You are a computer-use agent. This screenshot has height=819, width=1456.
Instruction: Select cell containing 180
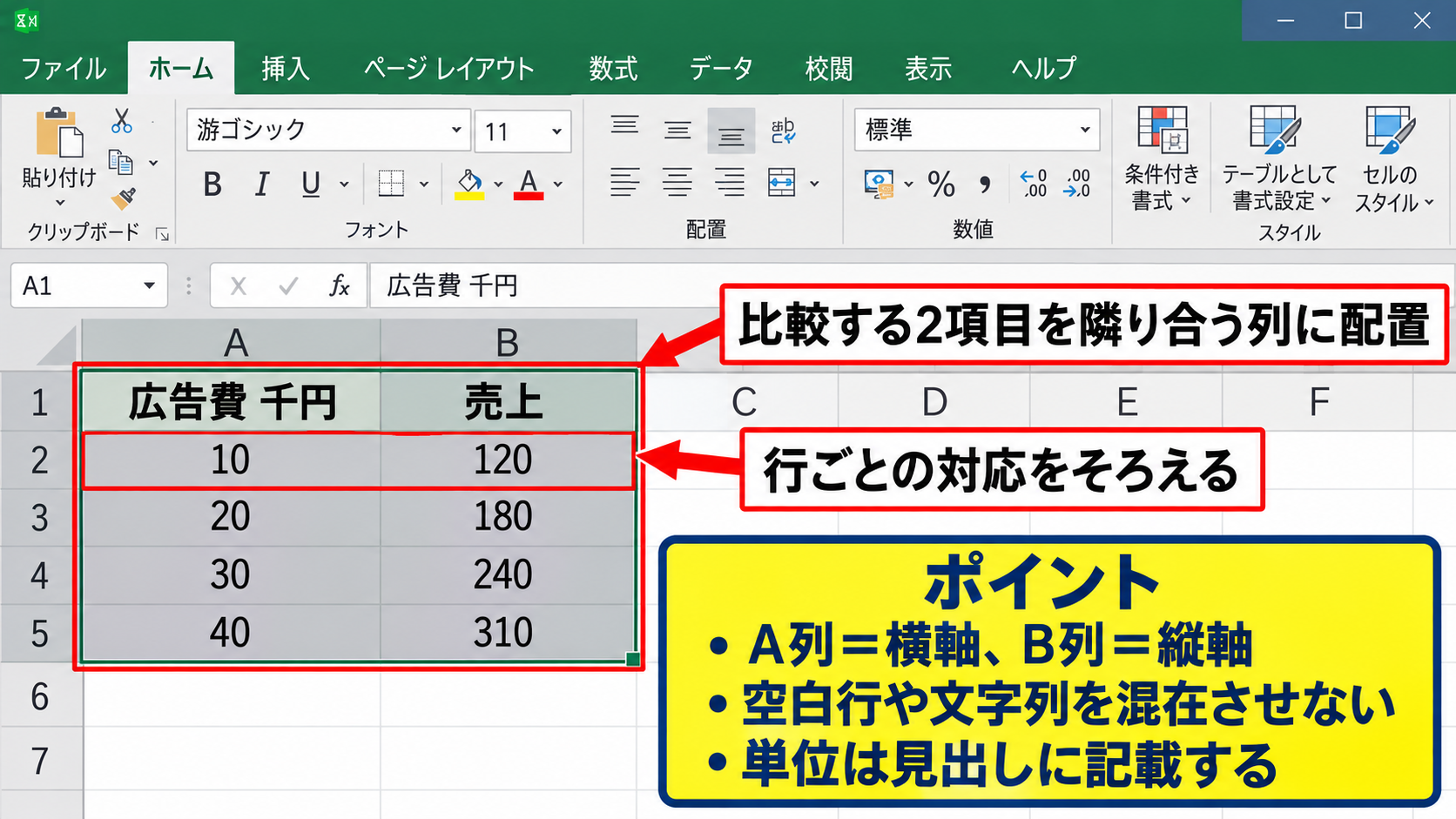pos(507,517)
